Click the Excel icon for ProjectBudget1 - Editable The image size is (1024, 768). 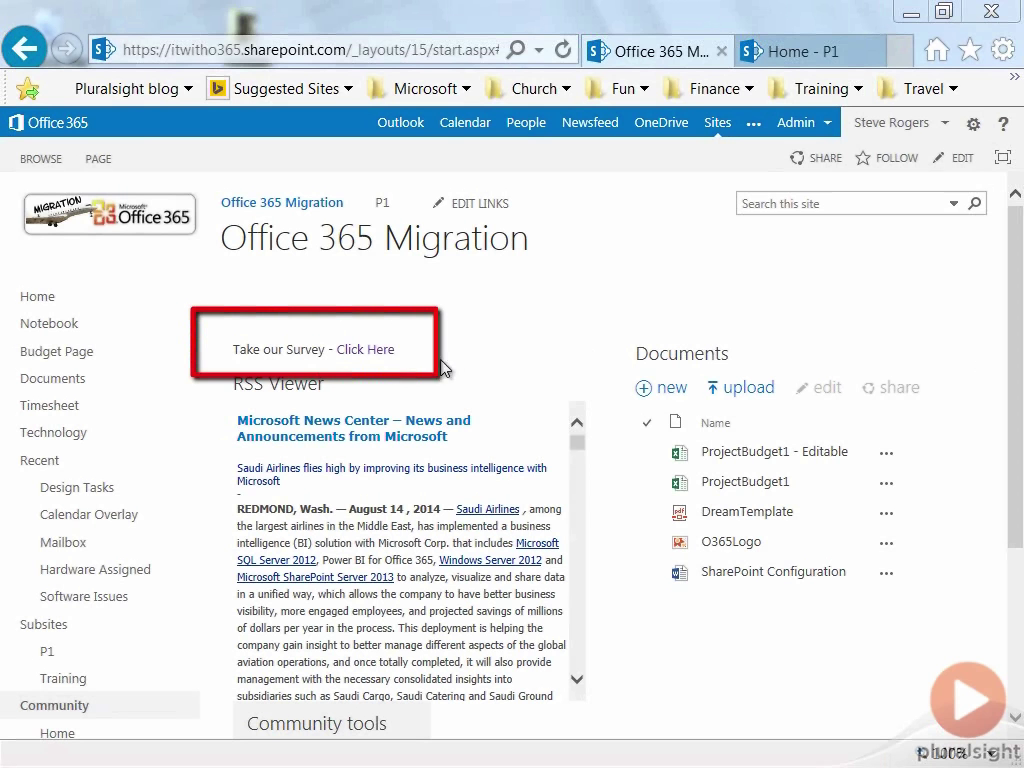click(x=679, y=453)
